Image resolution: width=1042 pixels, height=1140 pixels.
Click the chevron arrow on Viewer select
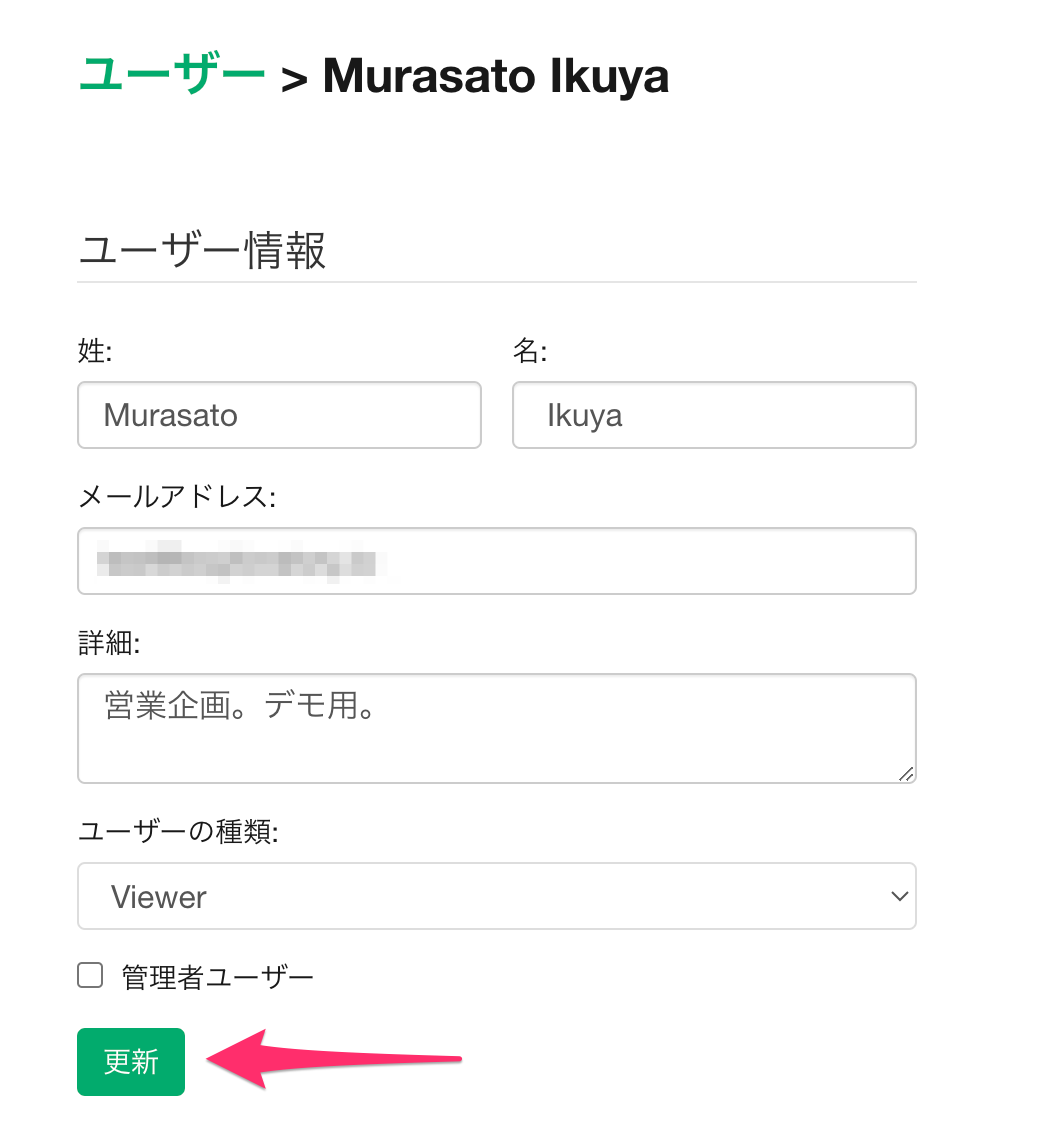898,896
